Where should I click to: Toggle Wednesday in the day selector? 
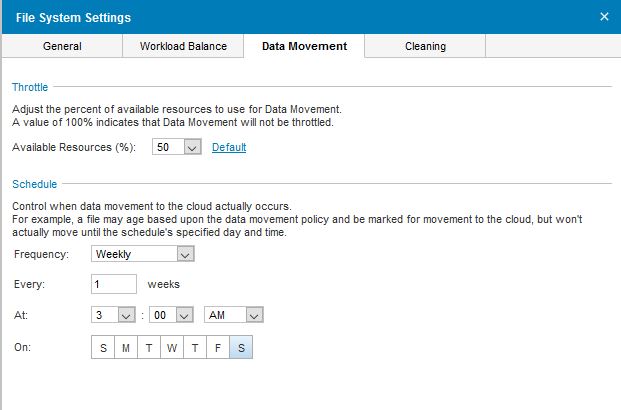pyautogui.click(x=172, y=347)
